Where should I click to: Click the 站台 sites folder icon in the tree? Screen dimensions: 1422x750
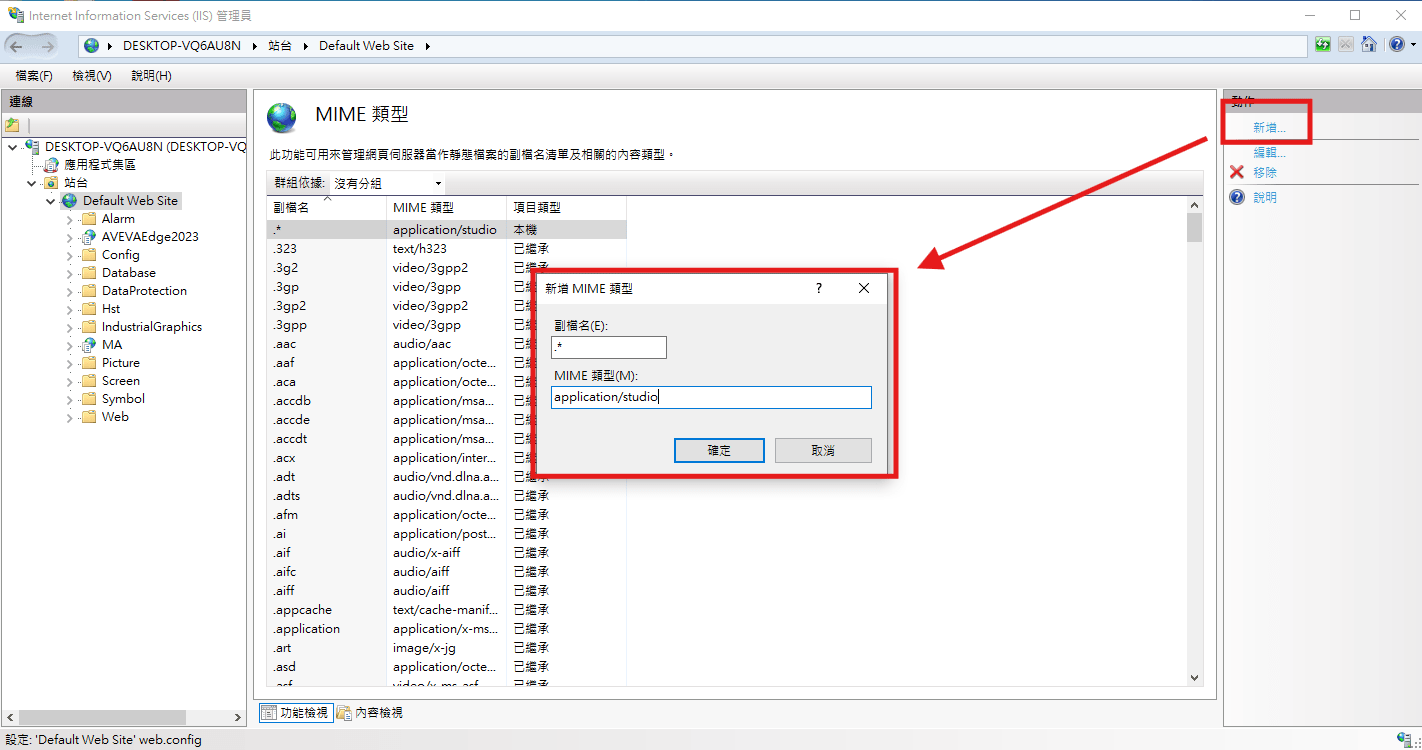[x=51, y=183]
